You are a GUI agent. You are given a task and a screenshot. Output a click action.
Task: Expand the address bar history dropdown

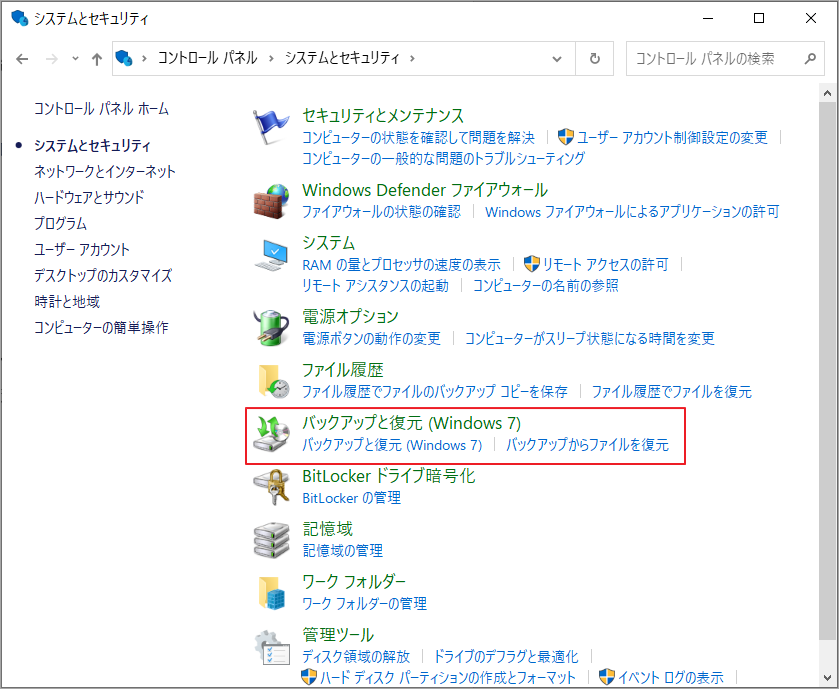(x=557, y=59)
